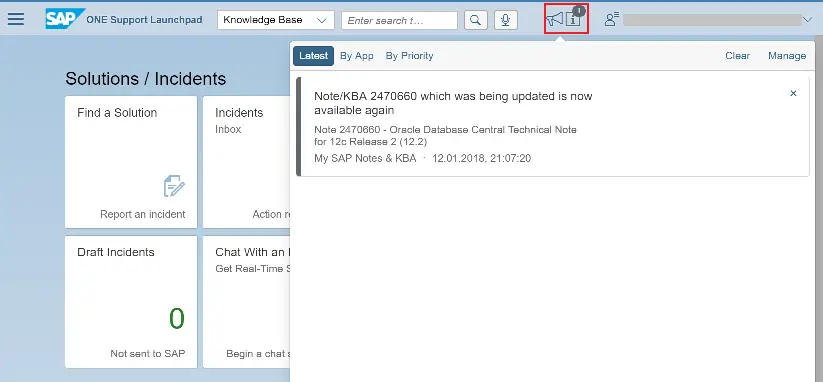Image resolution: width=823 pixels, height=382 pixels.
Task: Expand the user account chevron
Action: [807, 20]
